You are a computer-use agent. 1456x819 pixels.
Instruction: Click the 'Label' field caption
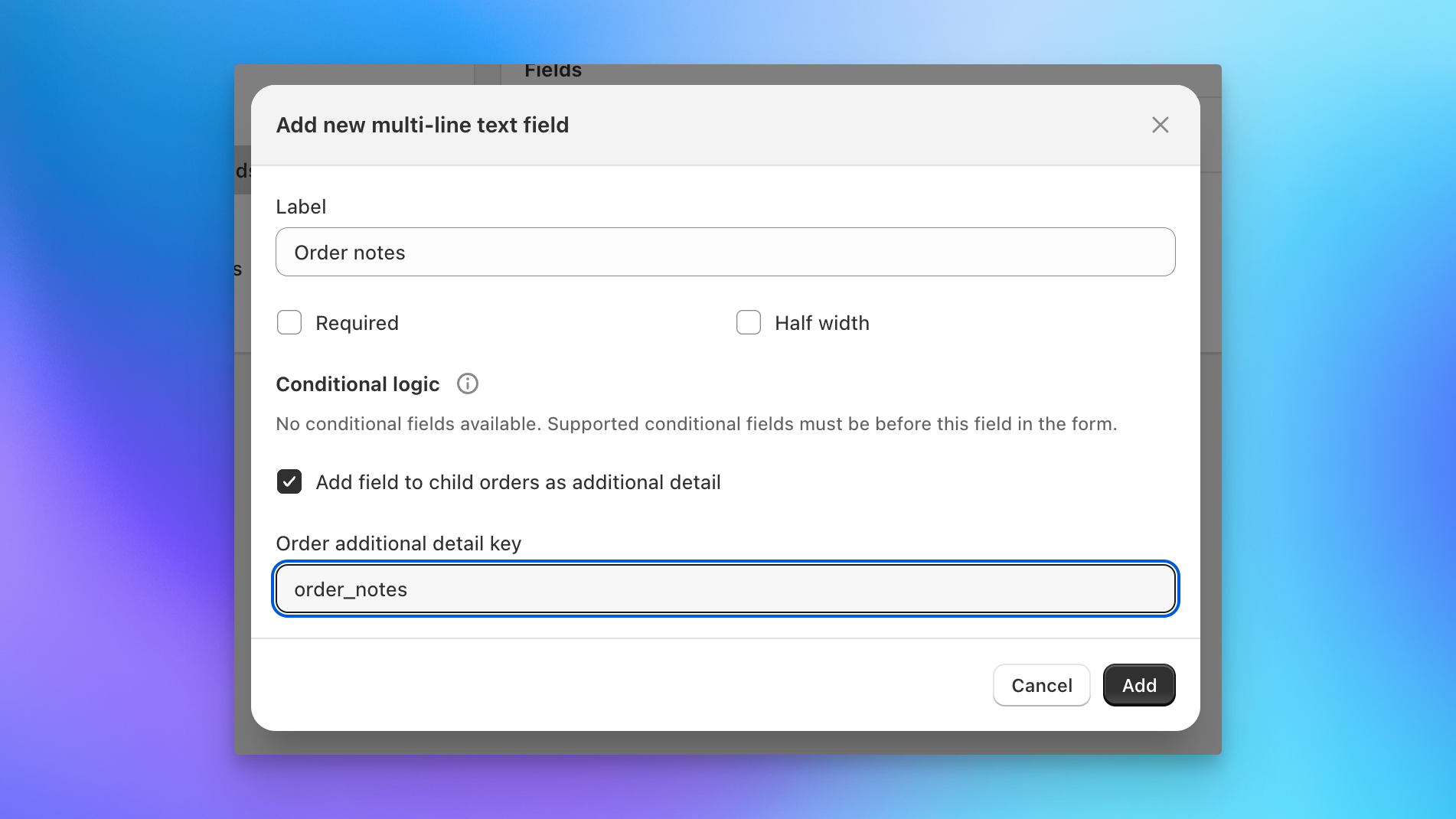tap(300, 206)
